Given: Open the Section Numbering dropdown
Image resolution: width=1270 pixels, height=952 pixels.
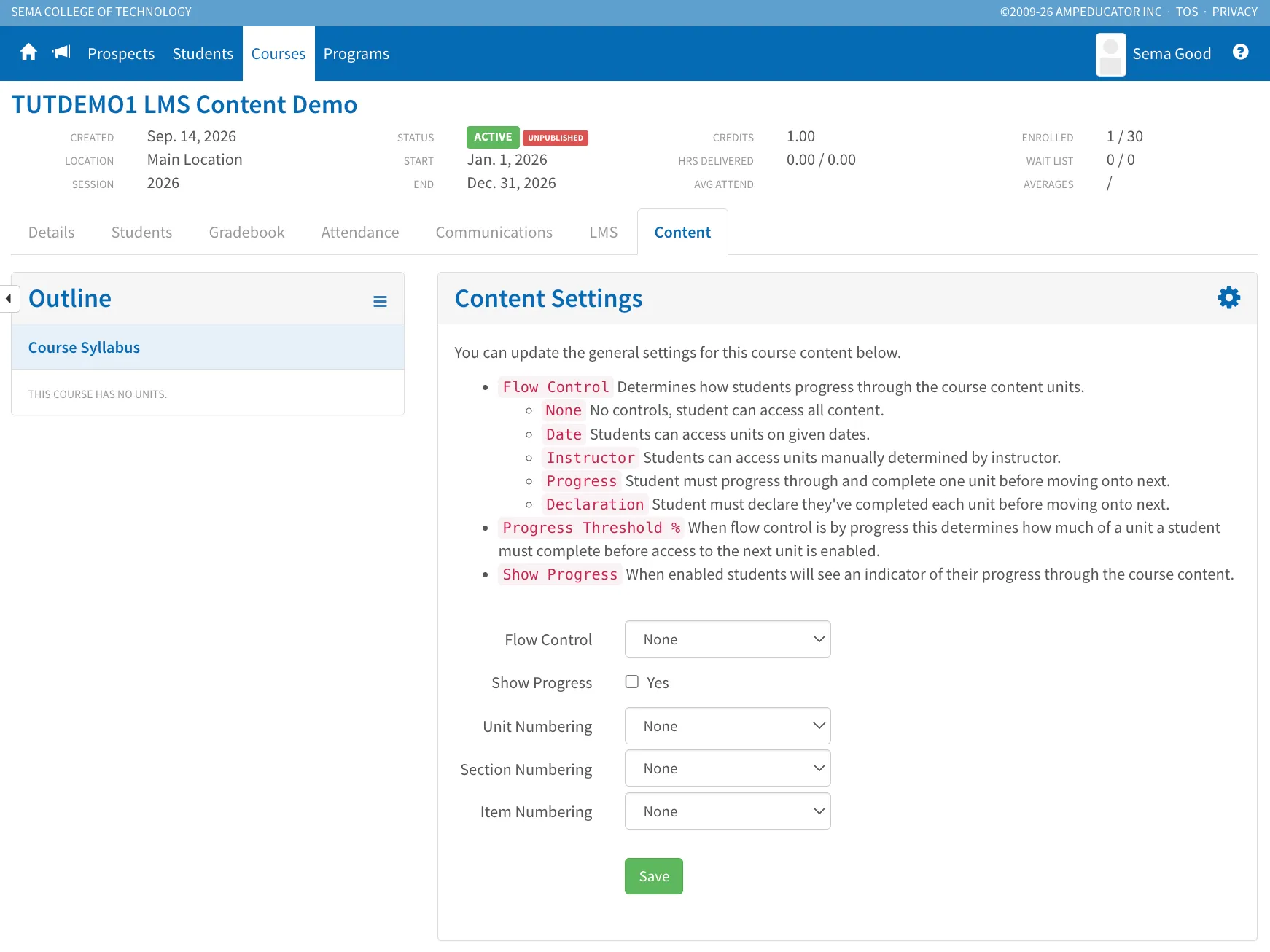Looking at the screenshot, I should (x=728, y=768).
